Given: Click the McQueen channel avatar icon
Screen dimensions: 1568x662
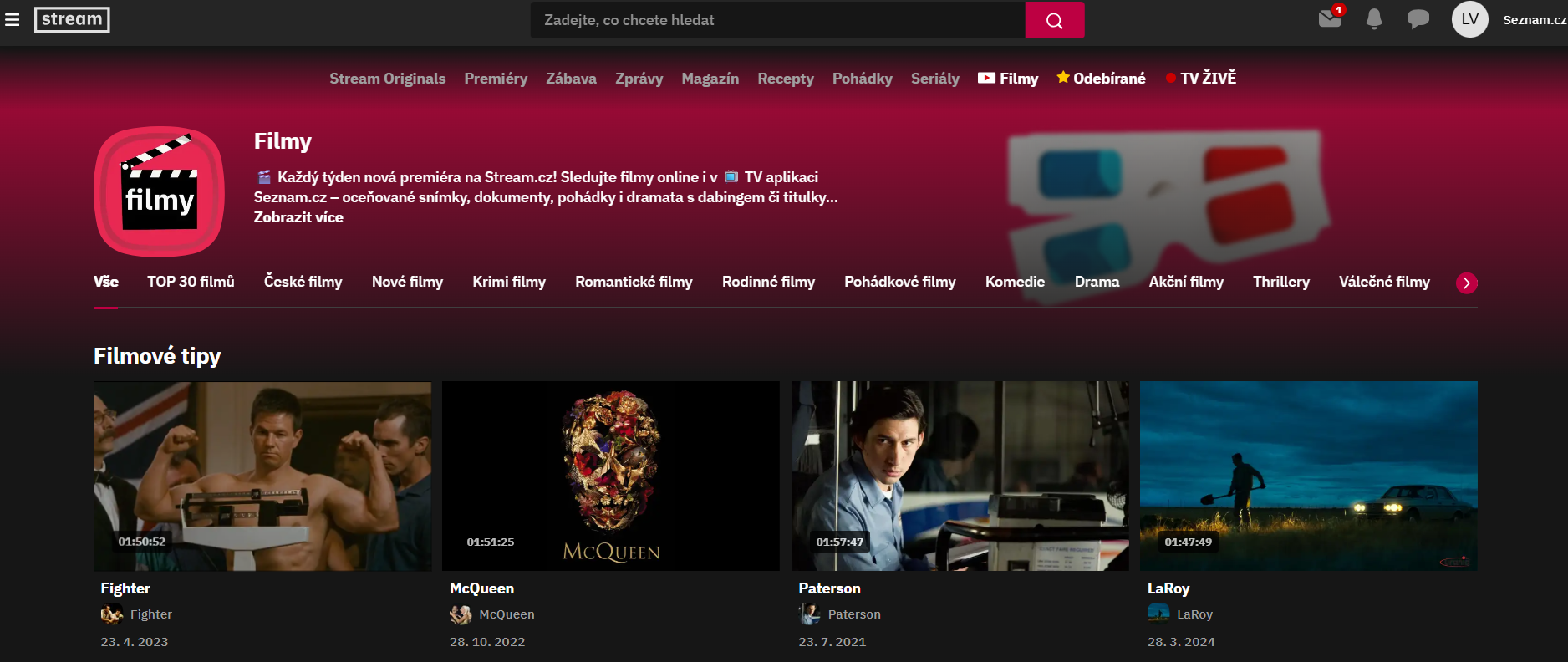Looking at the screenshot, I should [x=461, y=614].
